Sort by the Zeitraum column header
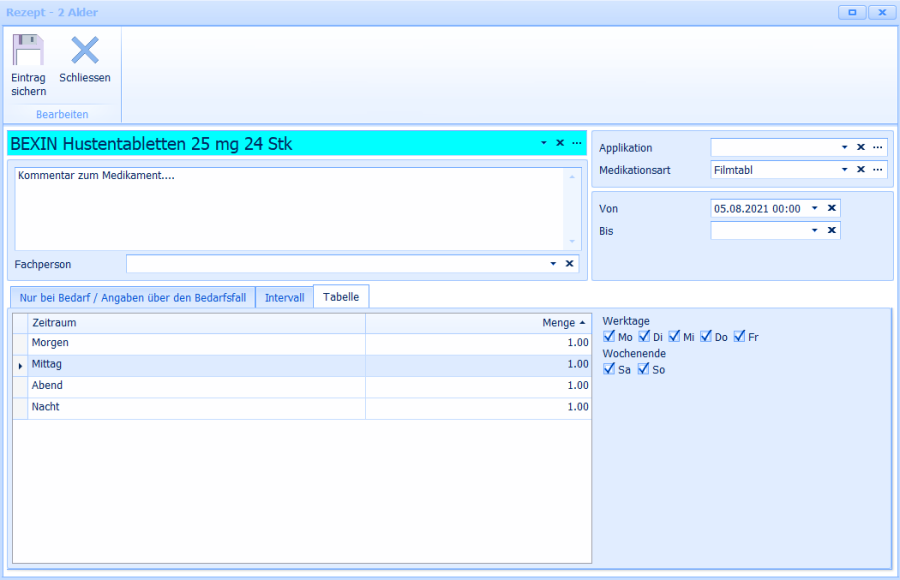Screen dimensions: 900x580 click(196, 323)
